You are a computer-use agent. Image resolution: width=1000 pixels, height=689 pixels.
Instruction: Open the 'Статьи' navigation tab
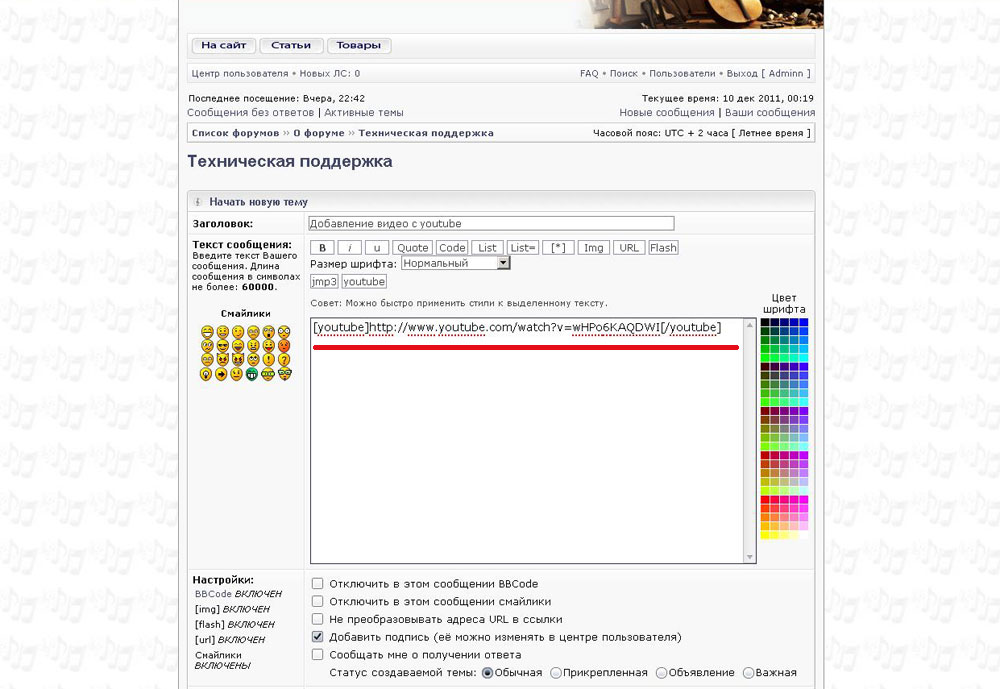pos(290,46)
